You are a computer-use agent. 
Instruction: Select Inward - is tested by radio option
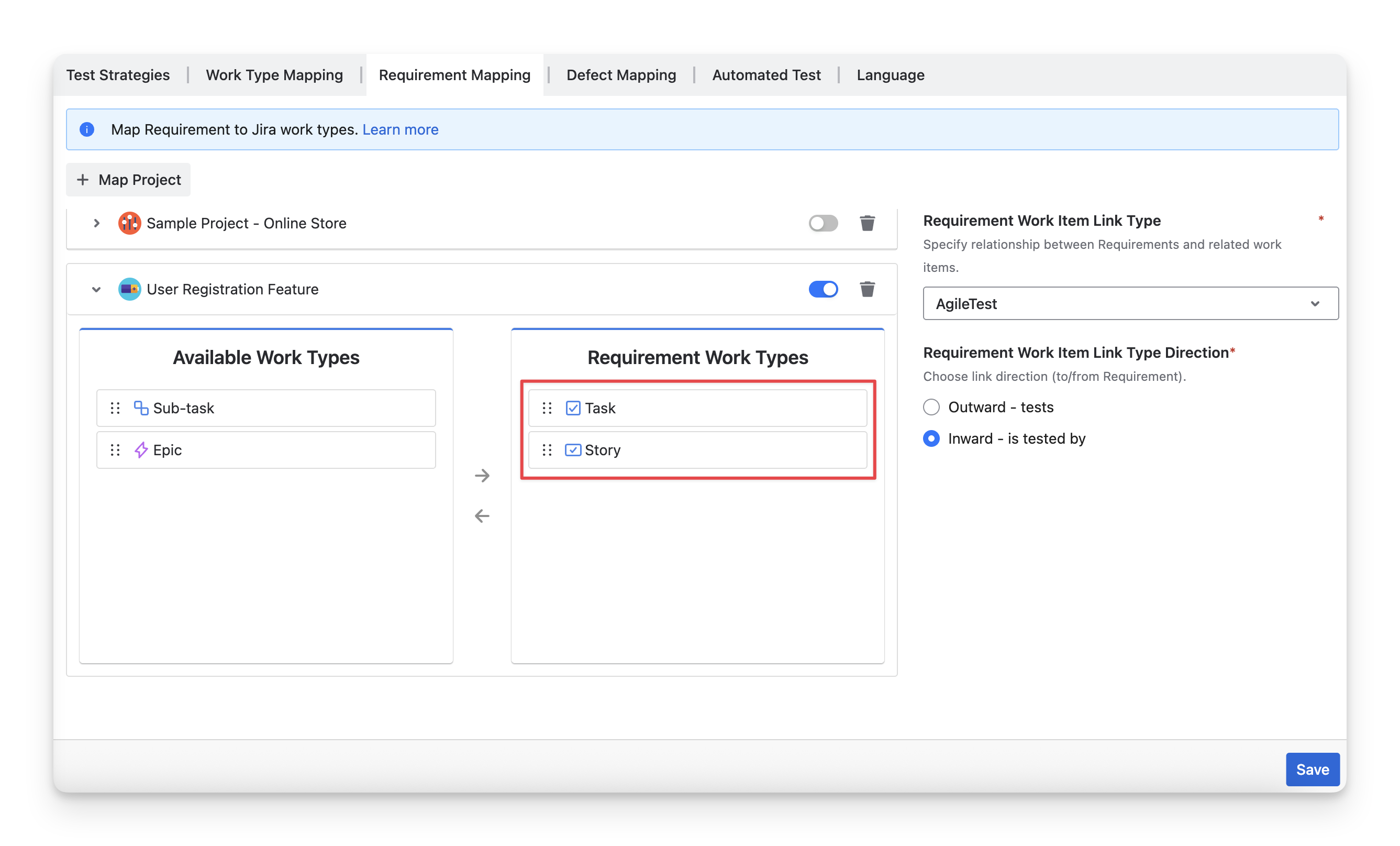click(931, 438)
